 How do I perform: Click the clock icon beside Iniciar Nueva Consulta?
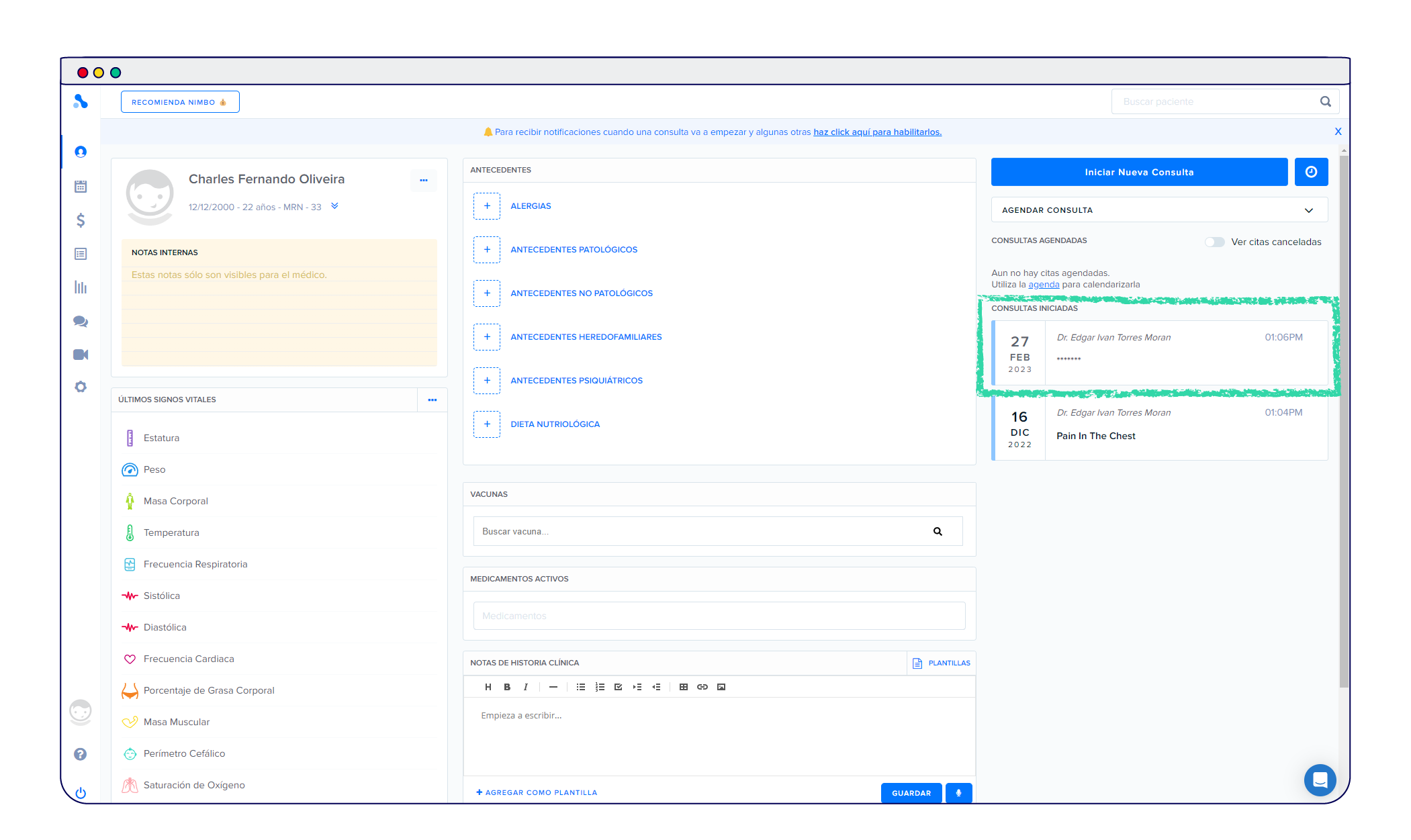coord(1311,172)
